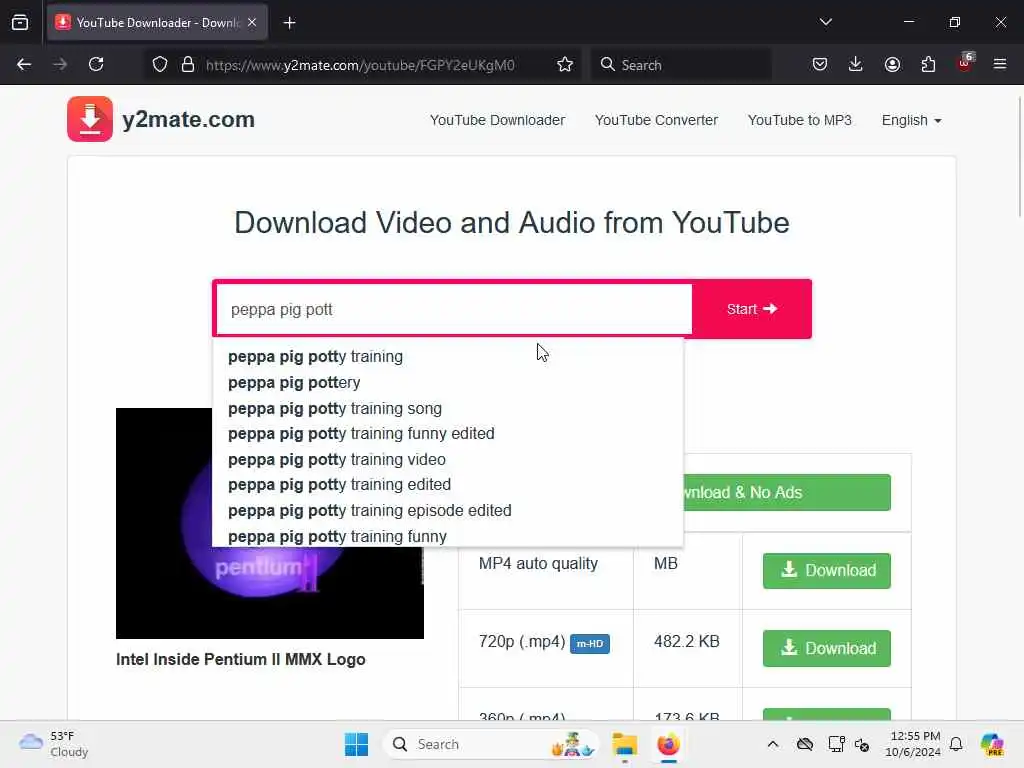Open the notifications bell in system tray
Screen dimensions: 1024x768
(x=956, y=744)
